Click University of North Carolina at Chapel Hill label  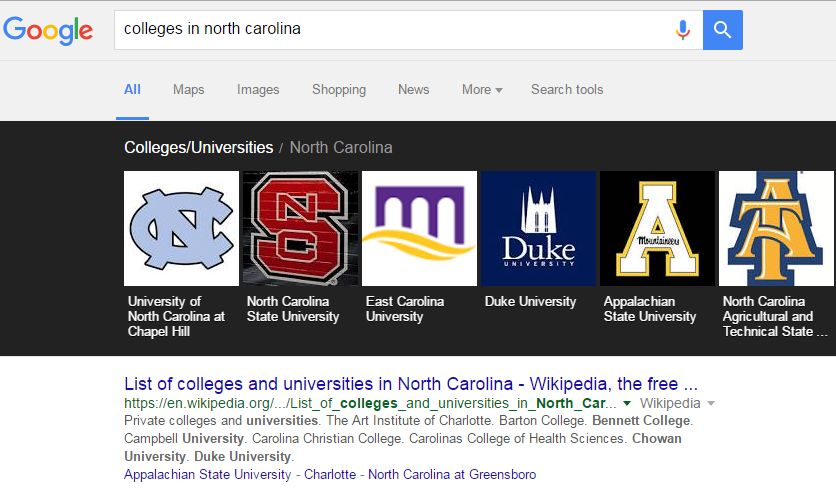click(x=176, y=316)
